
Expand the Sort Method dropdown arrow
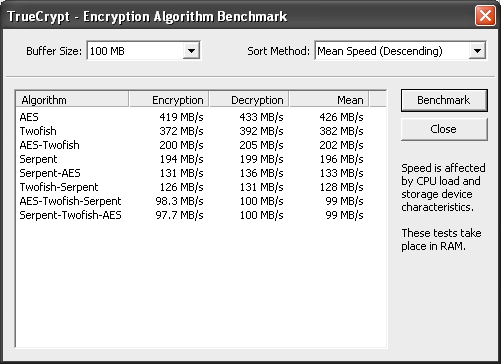click(x=477, y=51)
